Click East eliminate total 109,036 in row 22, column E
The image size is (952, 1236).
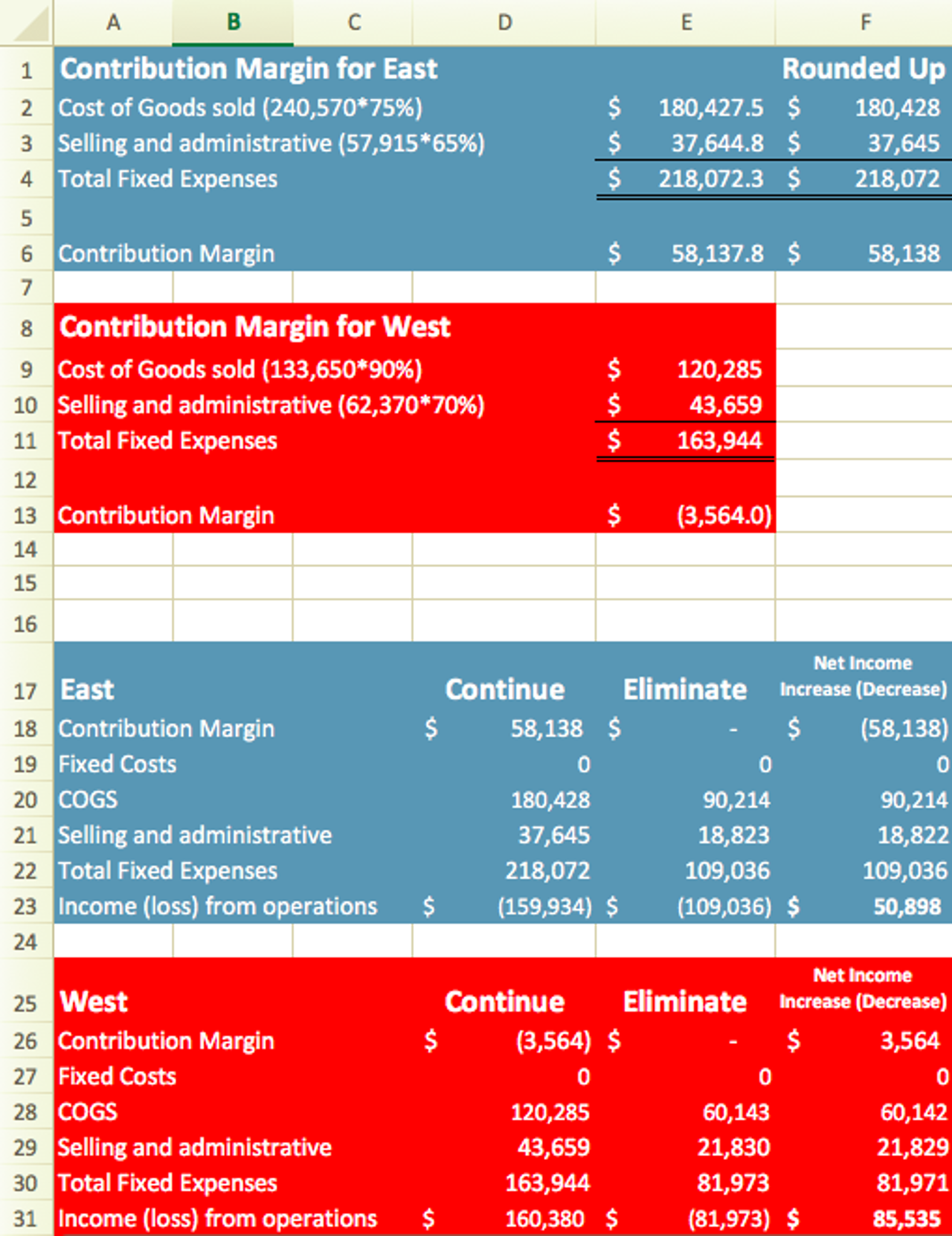click(727, 871)
